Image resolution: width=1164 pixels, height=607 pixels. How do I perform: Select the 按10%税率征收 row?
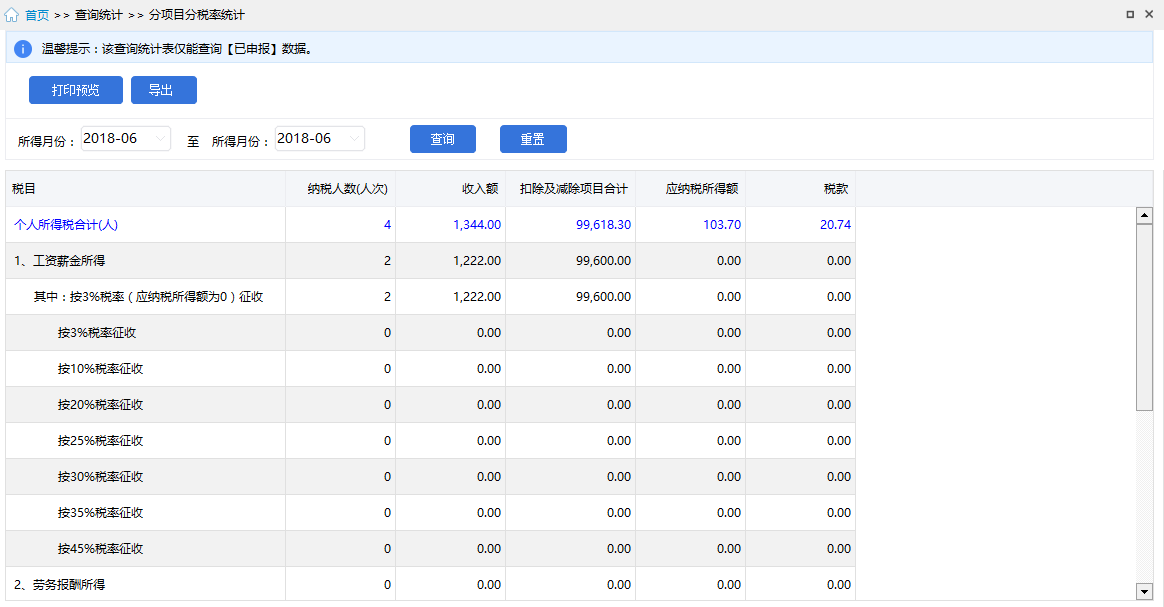coord(431,369)
